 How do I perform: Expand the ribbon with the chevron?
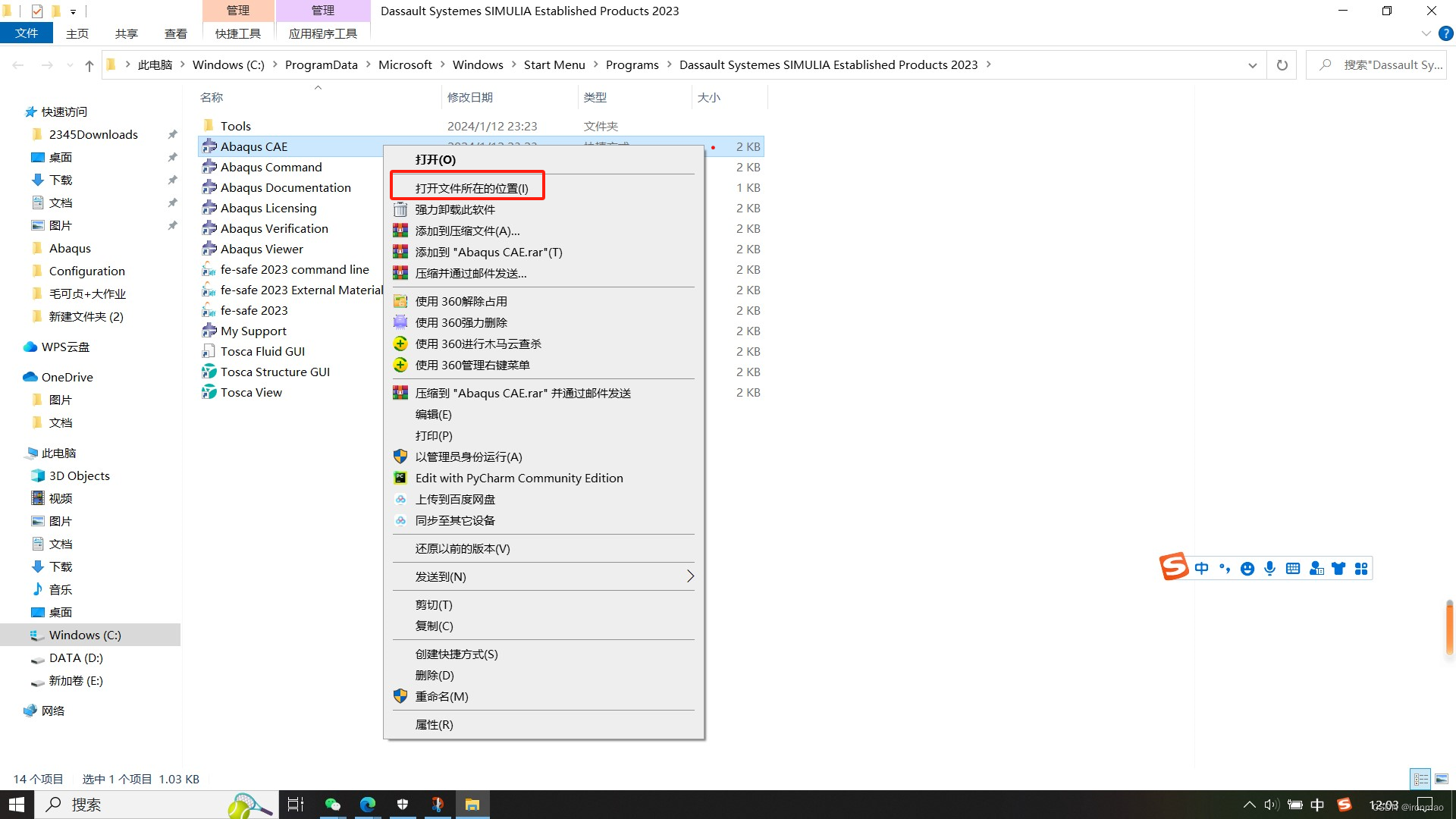[1426, 33]
